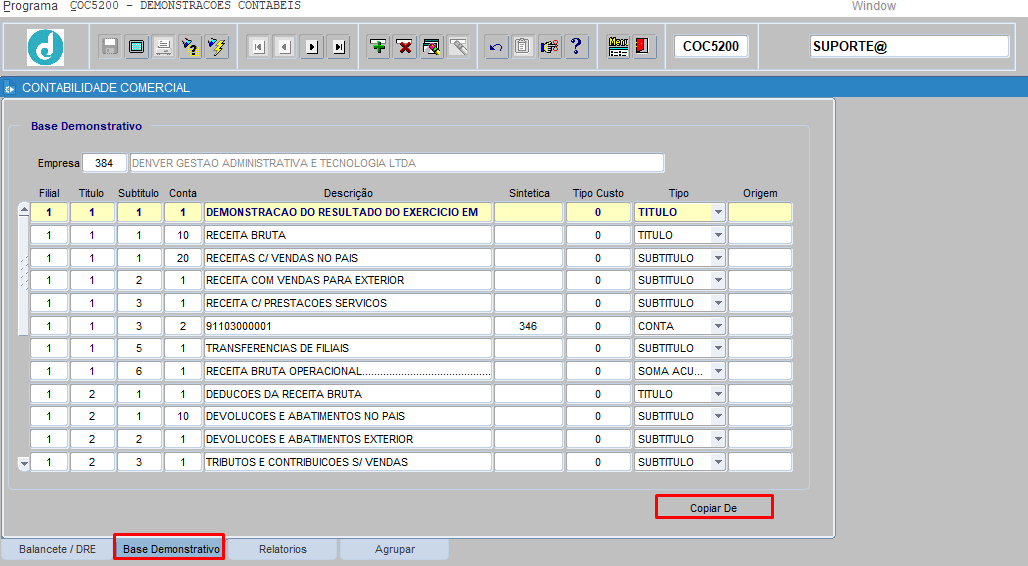The image size is (1028, 566).
Task: Open the CONTA Tipo dropdown for 91103000001
Action: click(718, 326)
